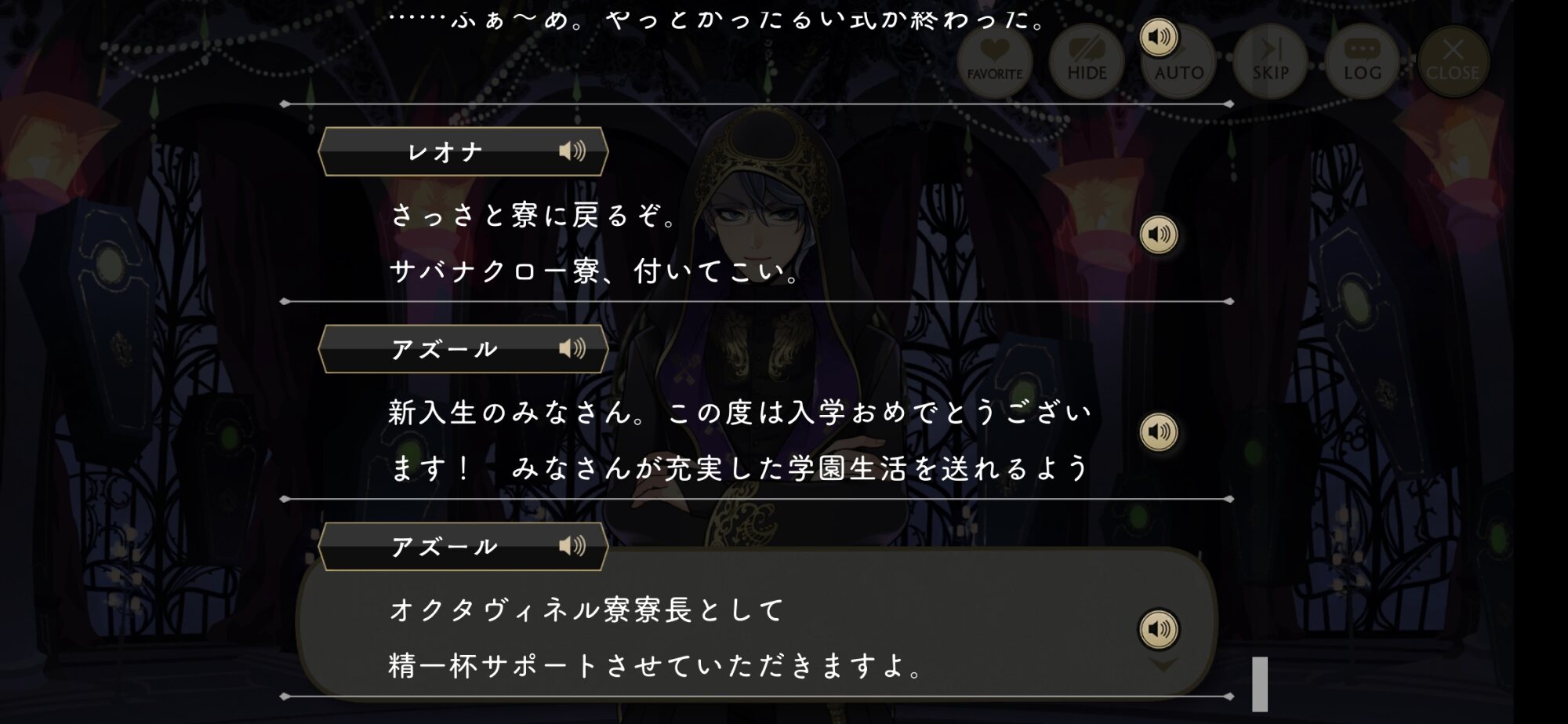The image size is (1568, 724).
Task: Click the log scrollbar thumb
Action: [1260, 684]
